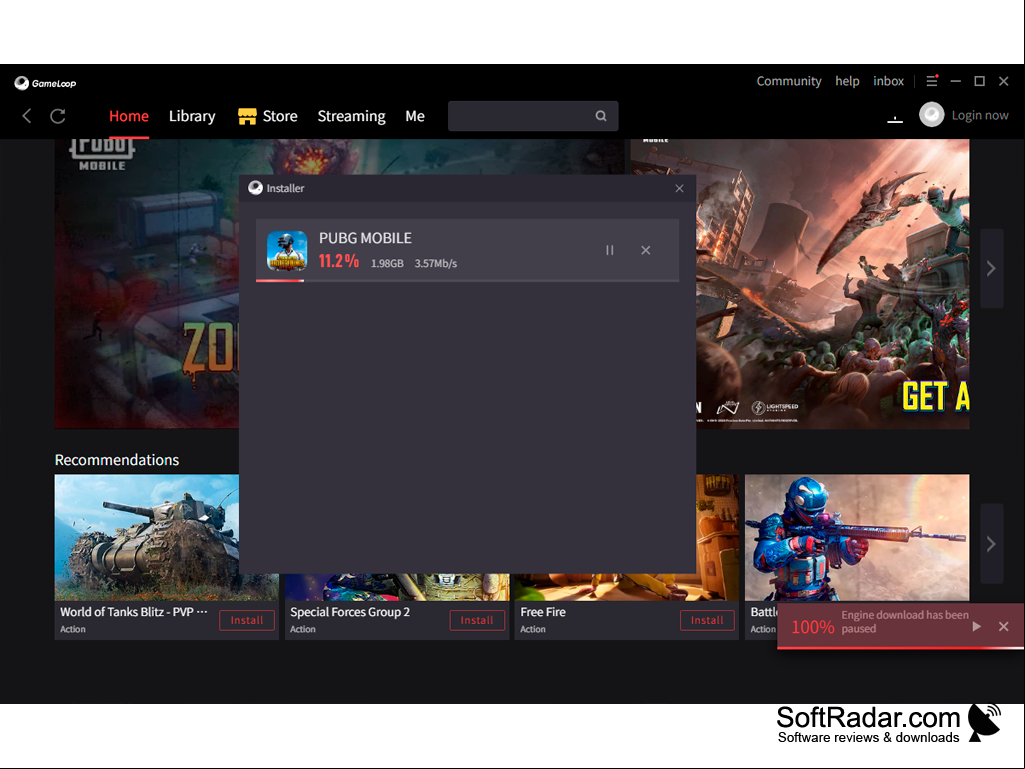Screen dimensions: 1025x769
Task: Click the 1.98GB download size
Action: [x=387, y=264]
